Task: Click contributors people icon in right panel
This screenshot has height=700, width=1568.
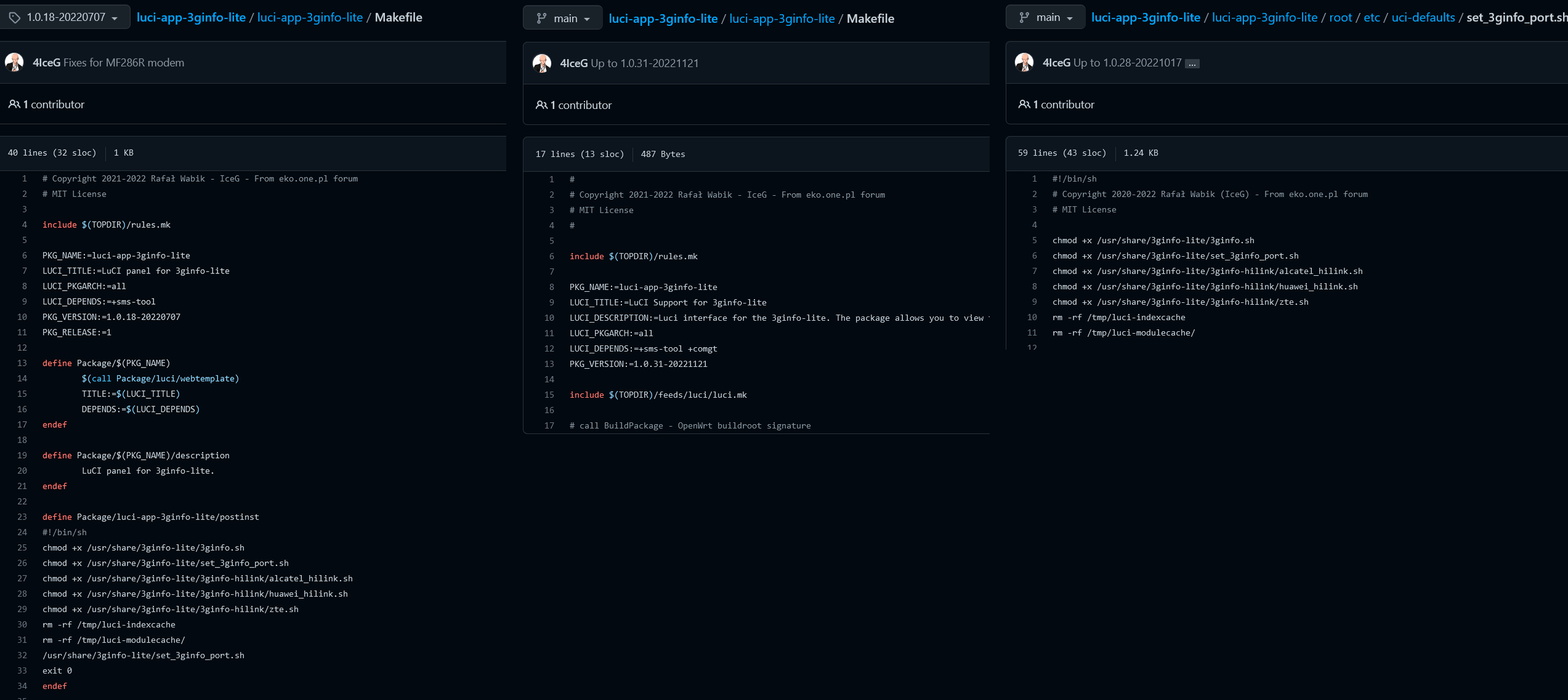Action: (x=1024, y=105)
